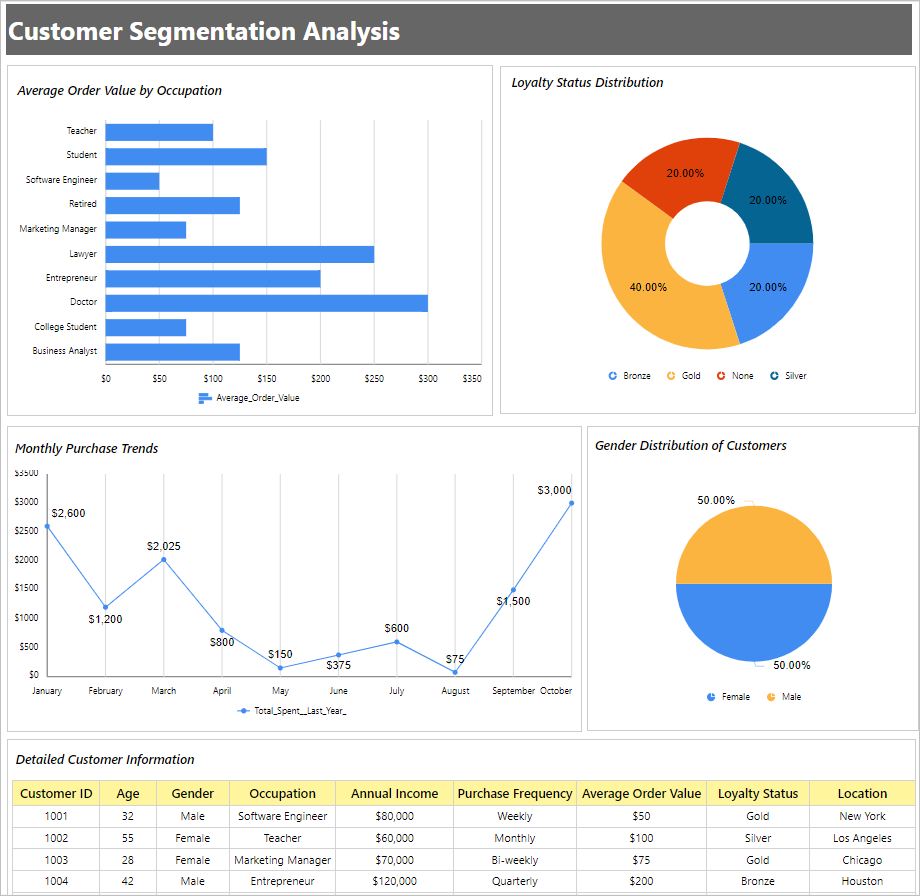This screenshot has height=896, width=920.
Task: Click the July $600 data point
Action: pos(397,642)
